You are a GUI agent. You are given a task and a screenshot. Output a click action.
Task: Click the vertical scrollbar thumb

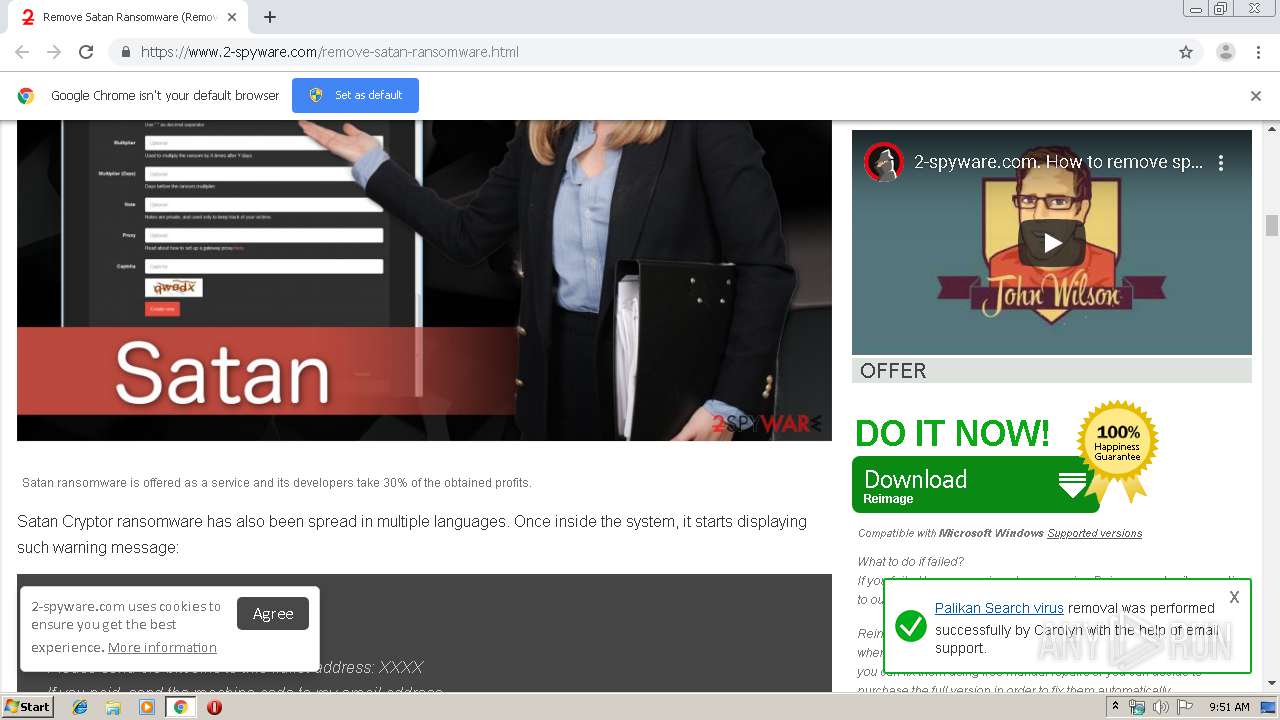1272,225
